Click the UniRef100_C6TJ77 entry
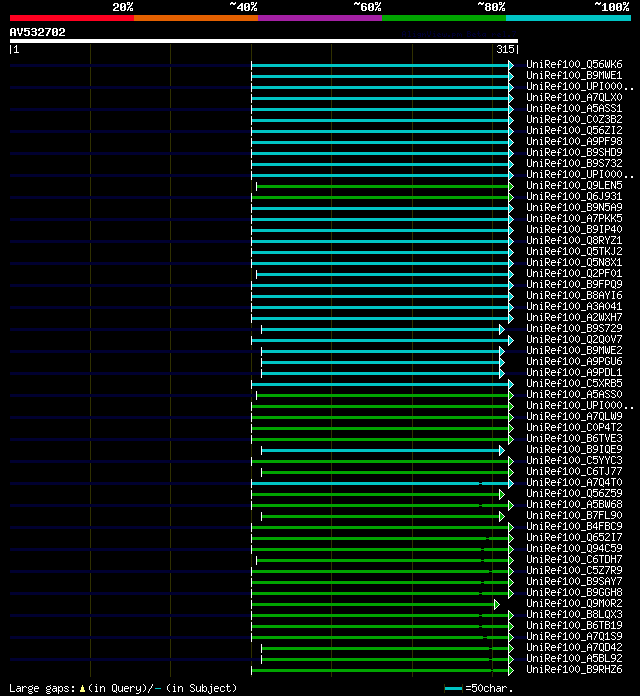This screenshot has width=640, height=696. point(574,471)
